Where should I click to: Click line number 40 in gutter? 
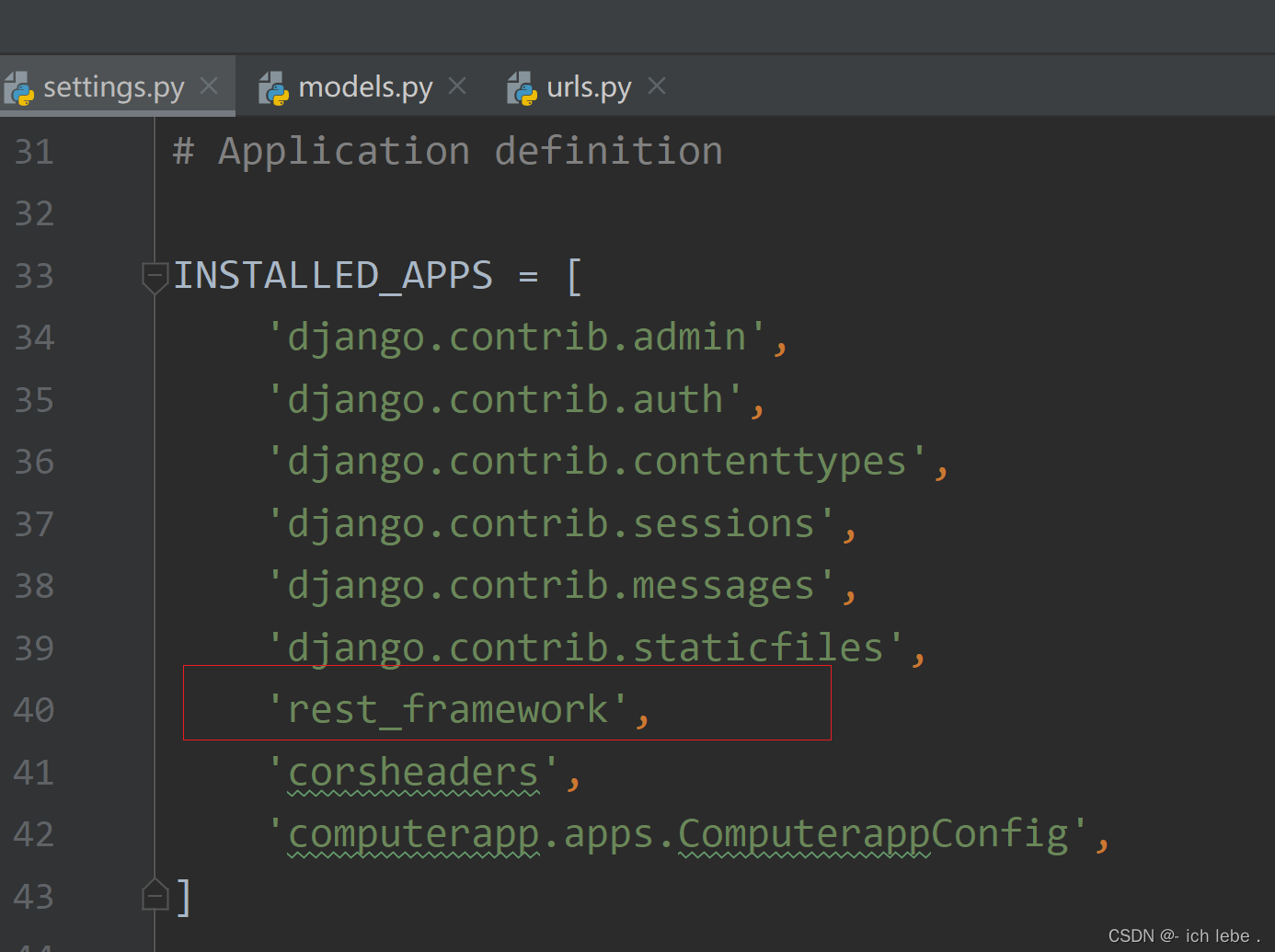pyautogui.click(x=34, y=710)
